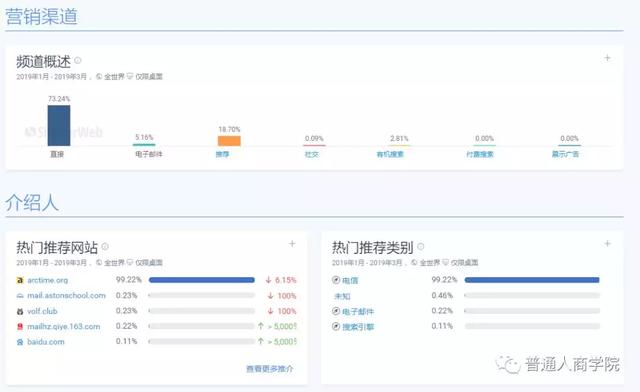The height and width of the screenshot is (392, 640).
Task: Click the 直接 channel label
Action: tap(57, 154)
